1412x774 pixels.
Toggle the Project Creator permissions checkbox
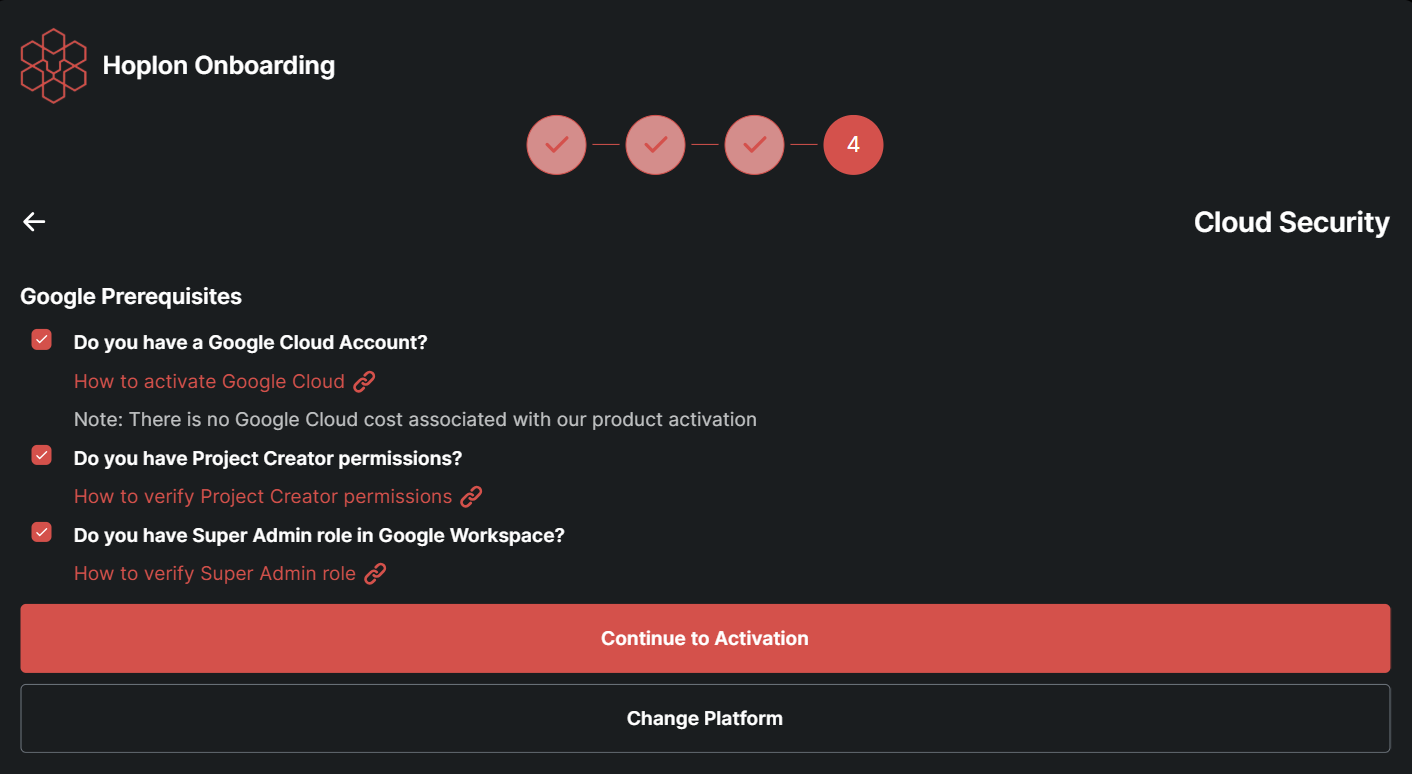point(41,456)
